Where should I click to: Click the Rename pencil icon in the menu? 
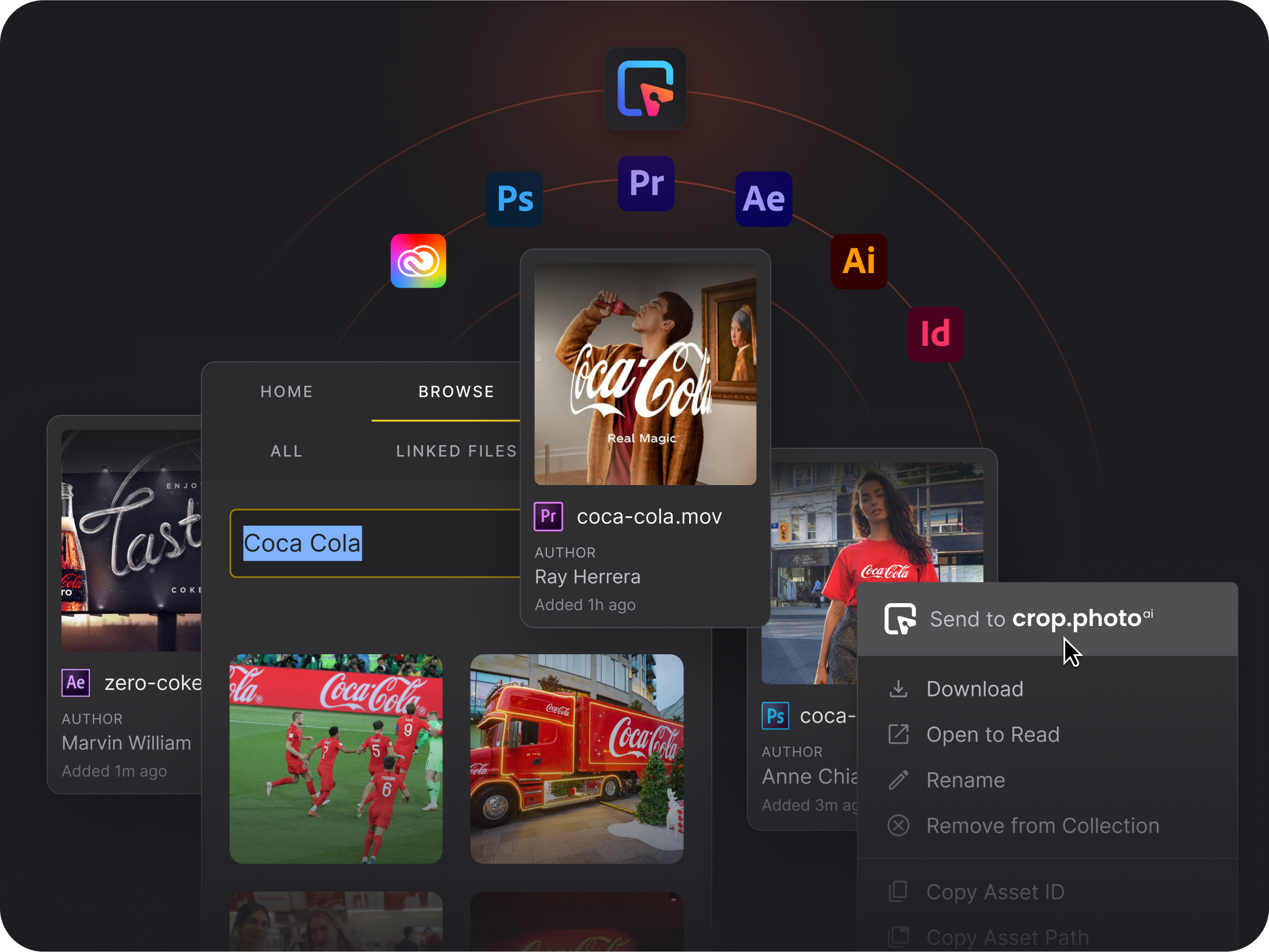(897, 780)
